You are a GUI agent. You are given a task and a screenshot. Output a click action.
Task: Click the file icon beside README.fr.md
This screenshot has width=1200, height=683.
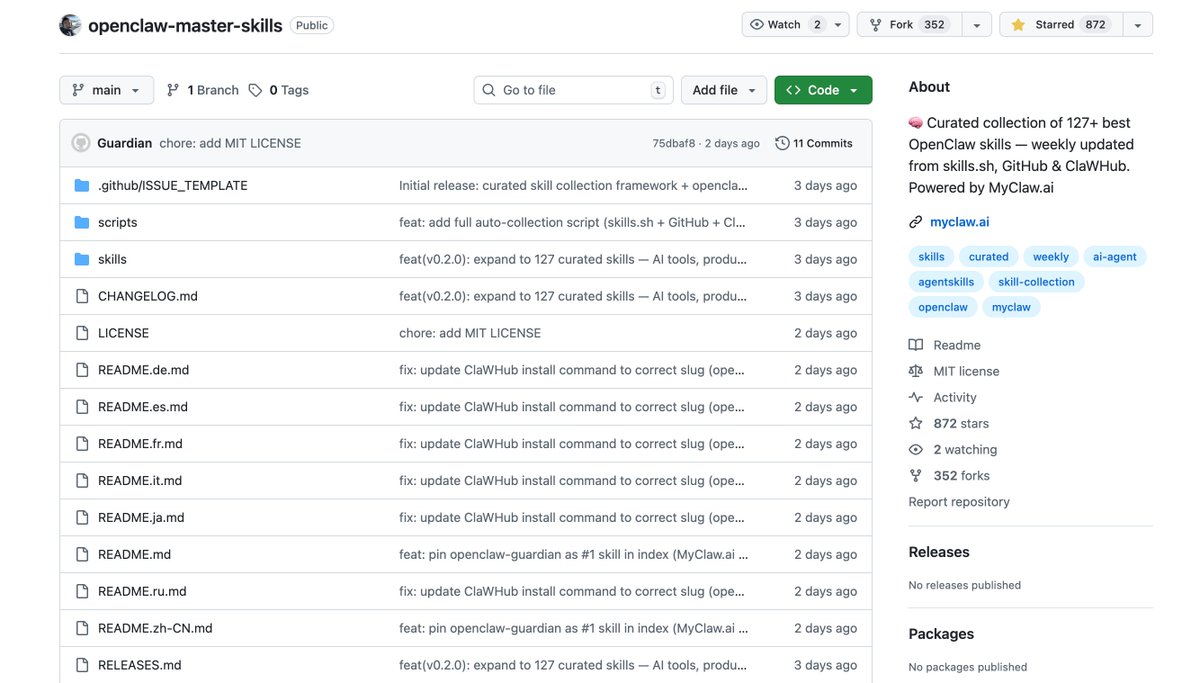[82, 443]
